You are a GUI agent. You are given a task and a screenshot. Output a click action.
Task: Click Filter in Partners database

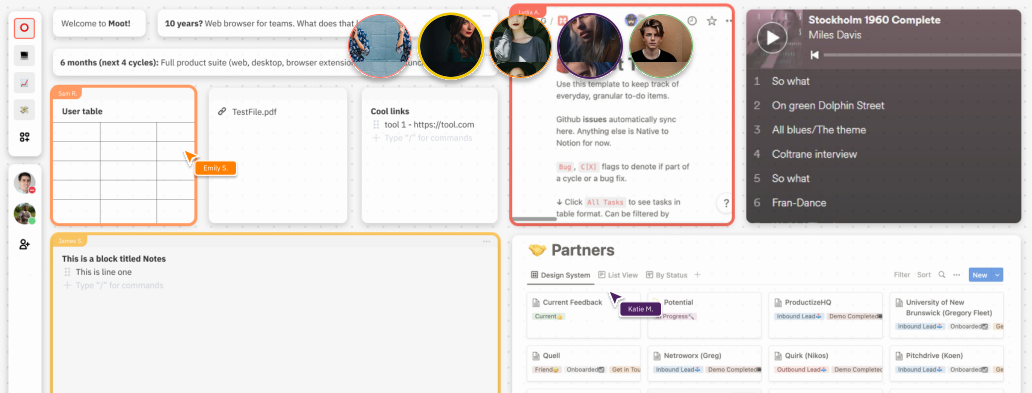(902, 275)
